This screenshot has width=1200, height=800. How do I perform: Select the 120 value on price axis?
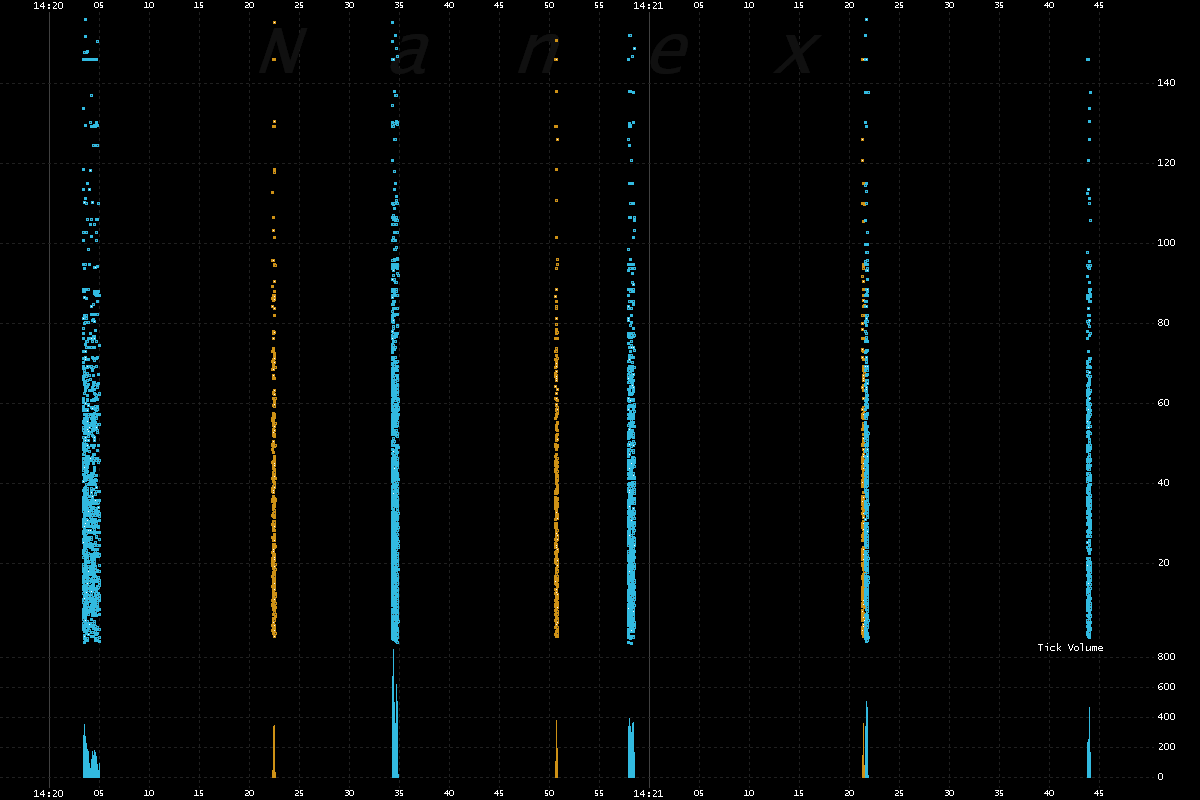pyautogui.click(x=1166, y=163)
